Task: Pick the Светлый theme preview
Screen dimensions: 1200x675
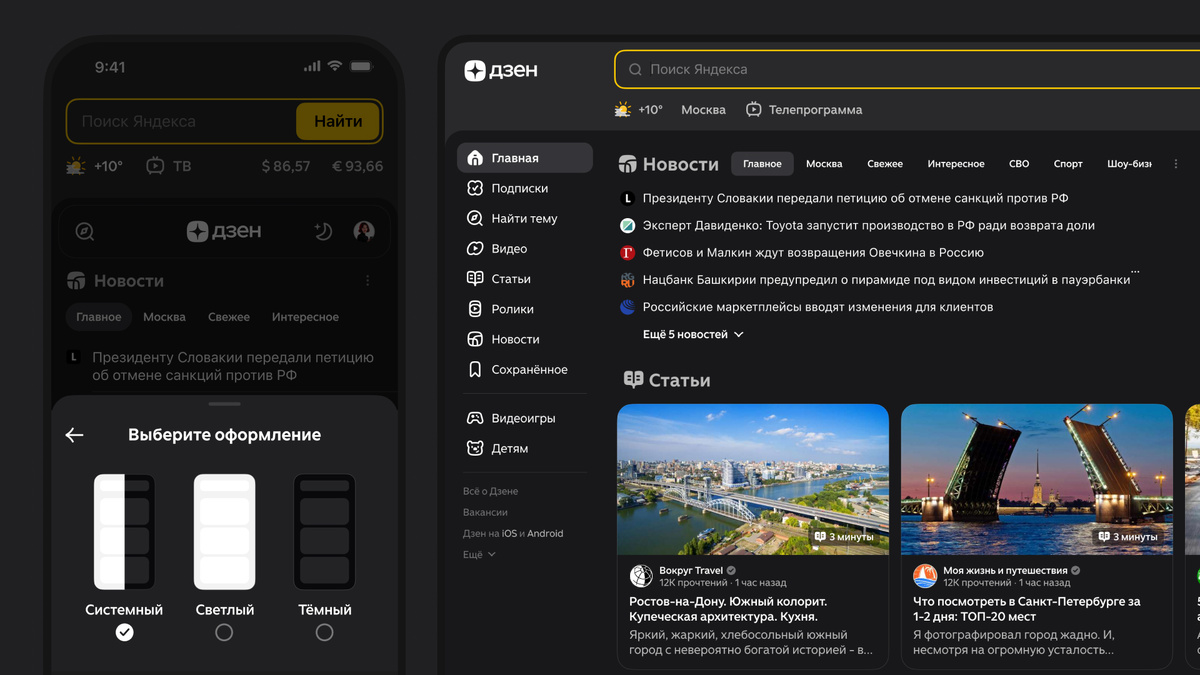Action: (x=224, y=532)
